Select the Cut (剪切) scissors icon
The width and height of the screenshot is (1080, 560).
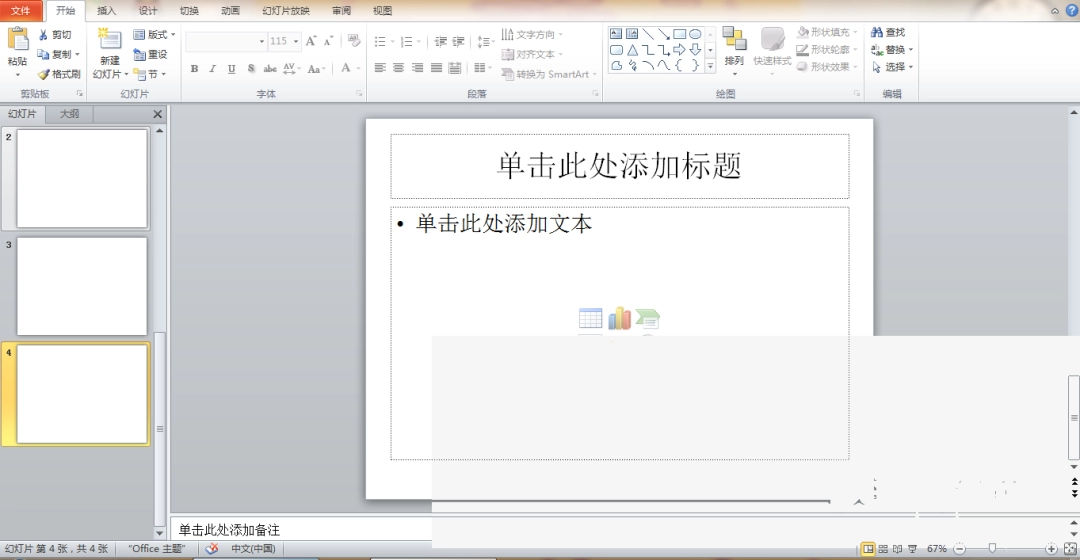43,34
